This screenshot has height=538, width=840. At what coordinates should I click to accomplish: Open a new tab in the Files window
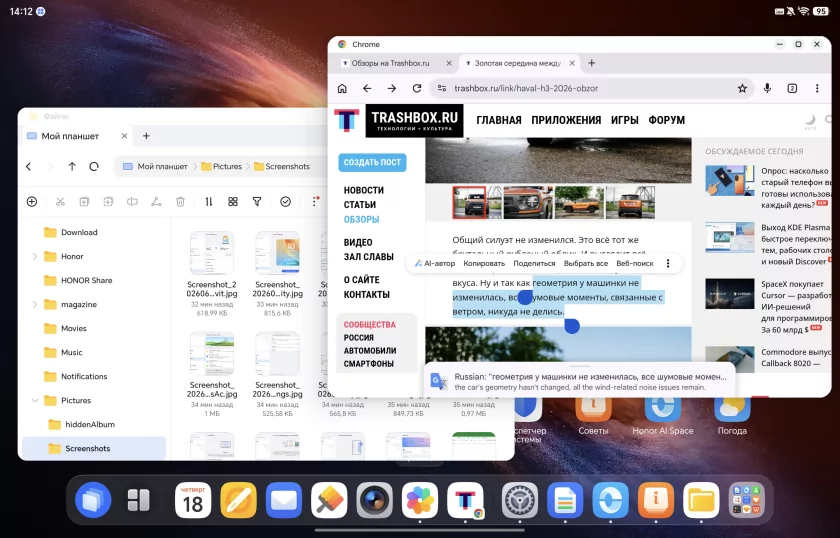point(146,136)
